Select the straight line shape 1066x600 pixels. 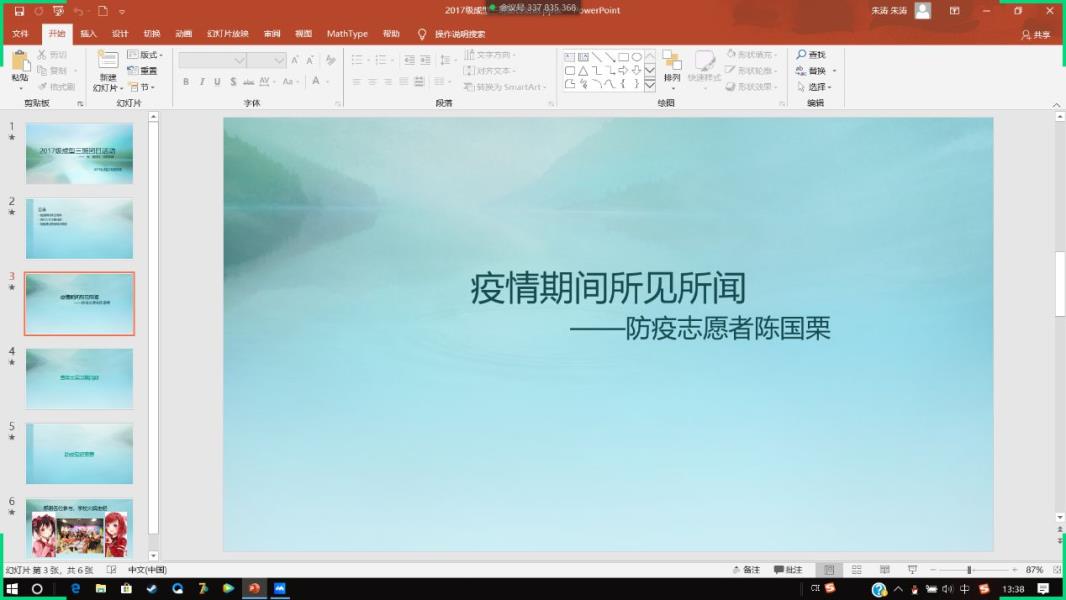click(x=596, y=57)
